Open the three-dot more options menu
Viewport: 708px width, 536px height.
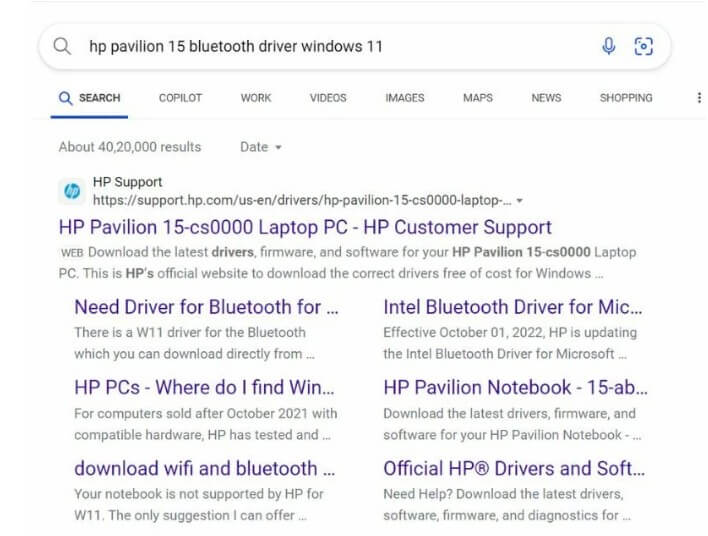[699, 98]
